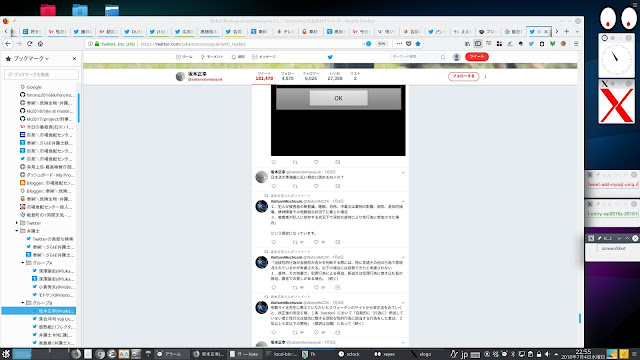Open the メッセージ item in Twitter navigation
Viewport: 640px width, 360px height.
pyautogui.click(x=264, y=57)
